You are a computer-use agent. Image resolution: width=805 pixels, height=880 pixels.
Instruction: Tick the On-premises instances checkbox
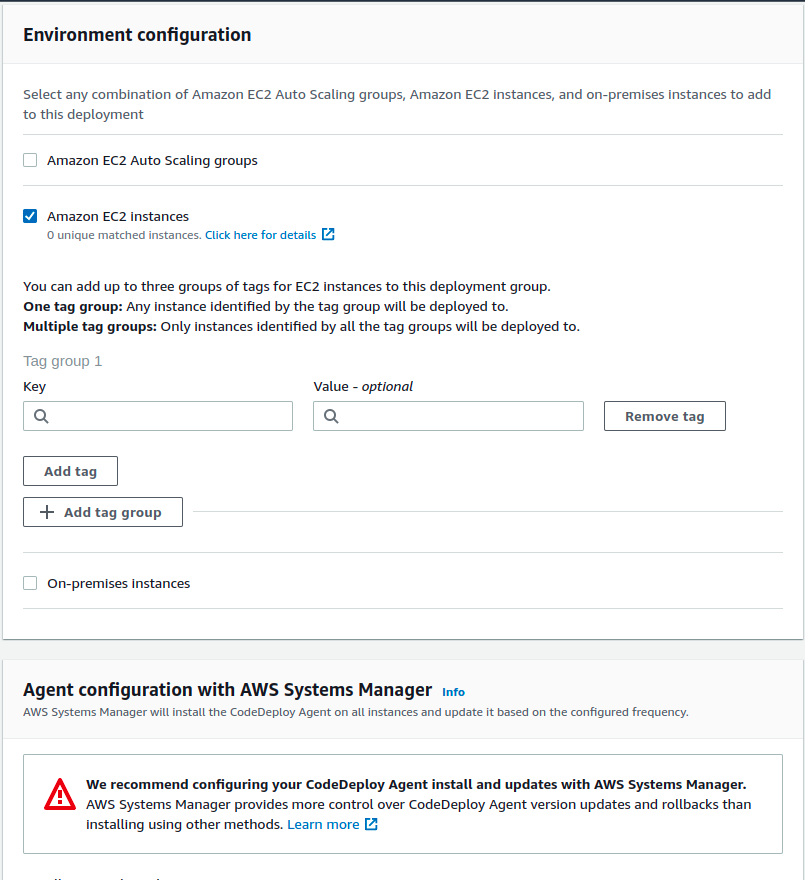pyautogui.click(x=30, y=583)
